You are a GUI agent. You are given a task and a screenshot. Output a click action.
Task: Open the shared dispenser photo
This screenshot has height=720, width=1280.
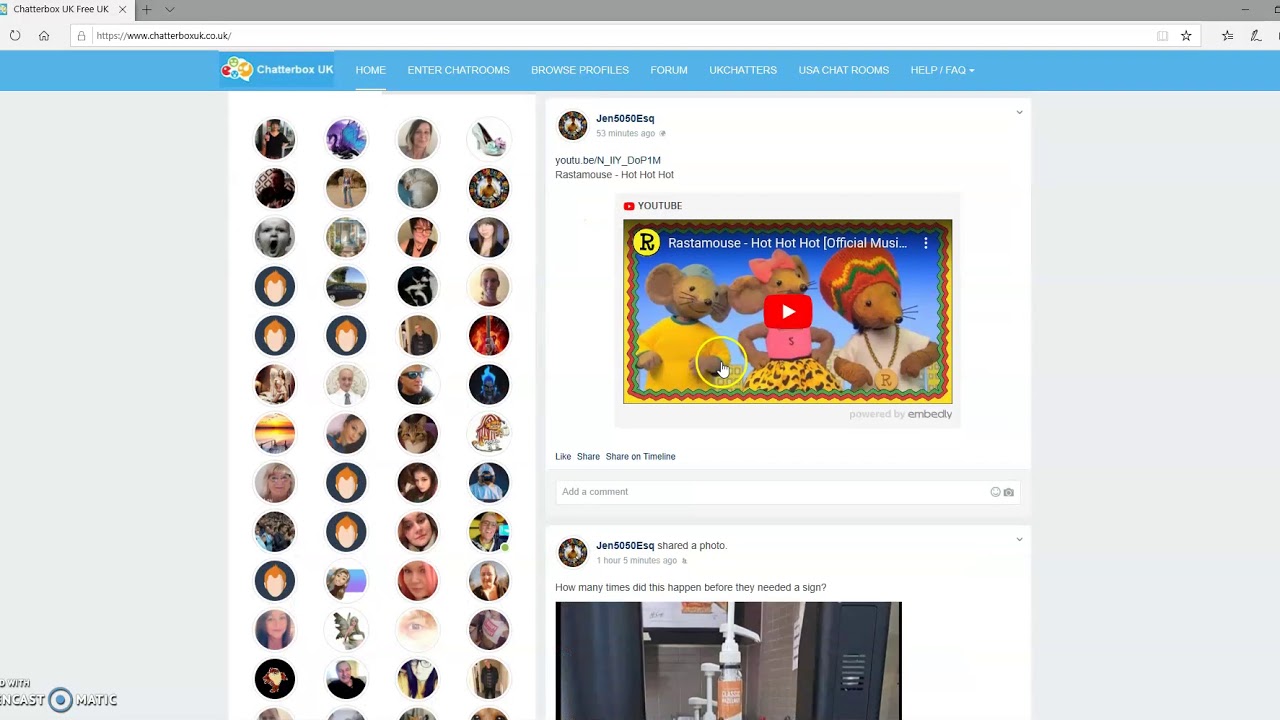tap(728, 661)
